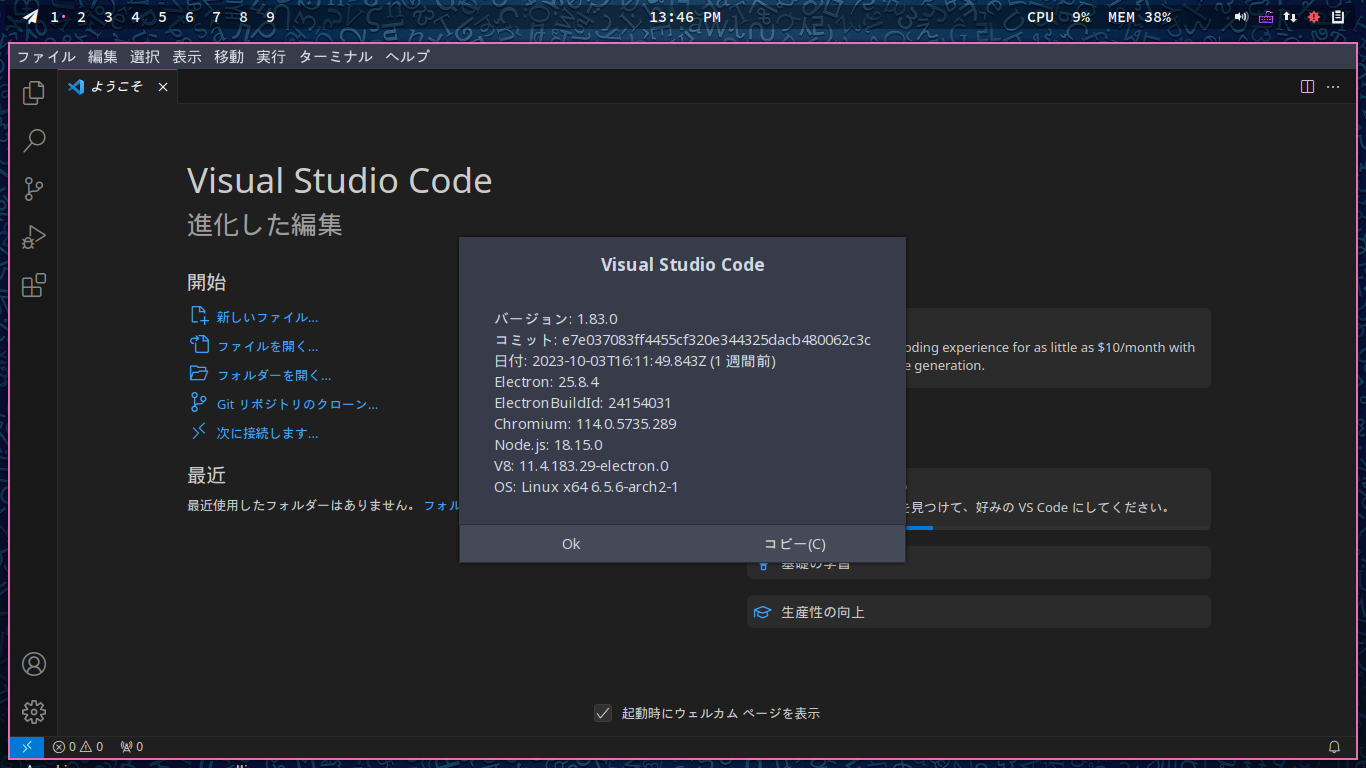Viewport: 1366px width, 768px height.
Task: Open the 実行 menu
Action: click(271, 57)
